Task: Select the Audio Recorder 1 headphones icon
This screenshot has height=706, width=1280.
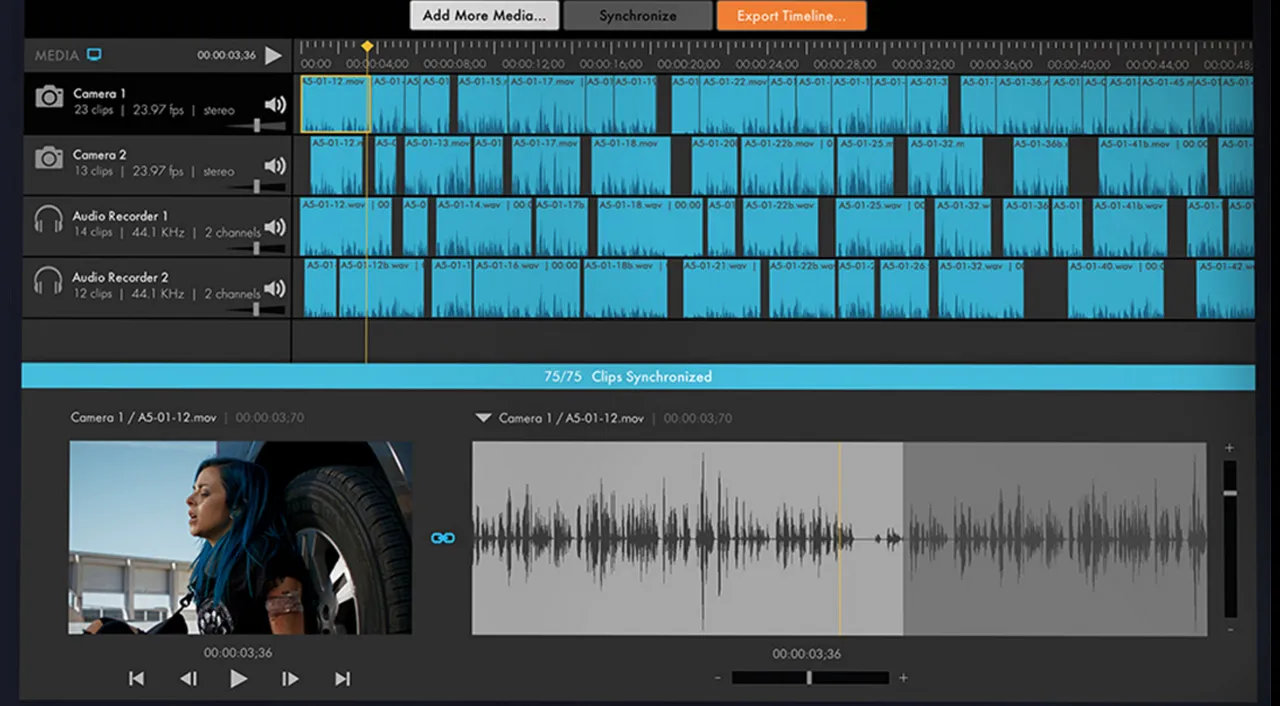Action: coord(48,219)
